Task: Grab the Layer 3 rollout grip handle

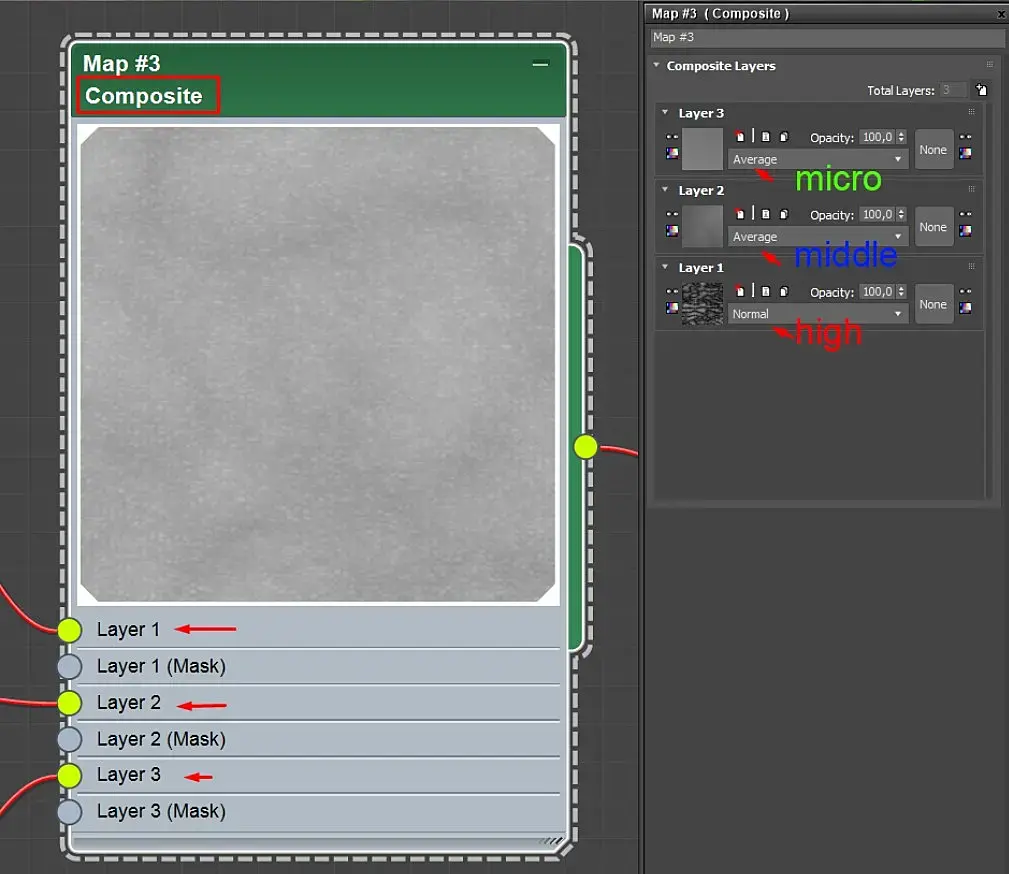Action: [x=972, y=112]
